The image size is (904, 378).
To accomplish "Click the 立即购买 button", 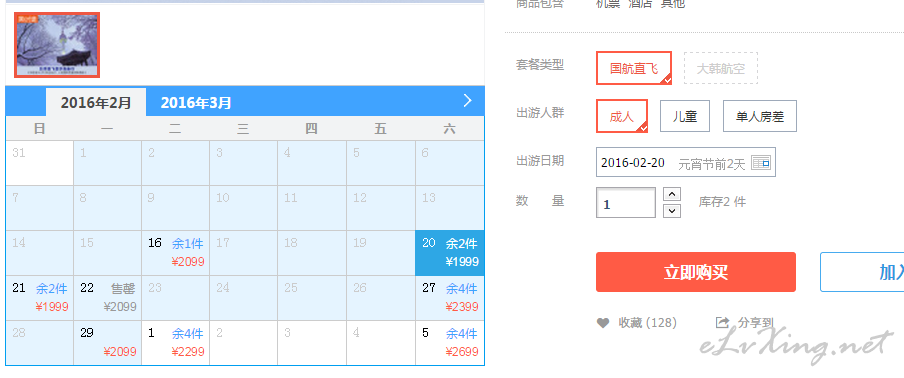I will pyautogui.click(x=696, y=272).
